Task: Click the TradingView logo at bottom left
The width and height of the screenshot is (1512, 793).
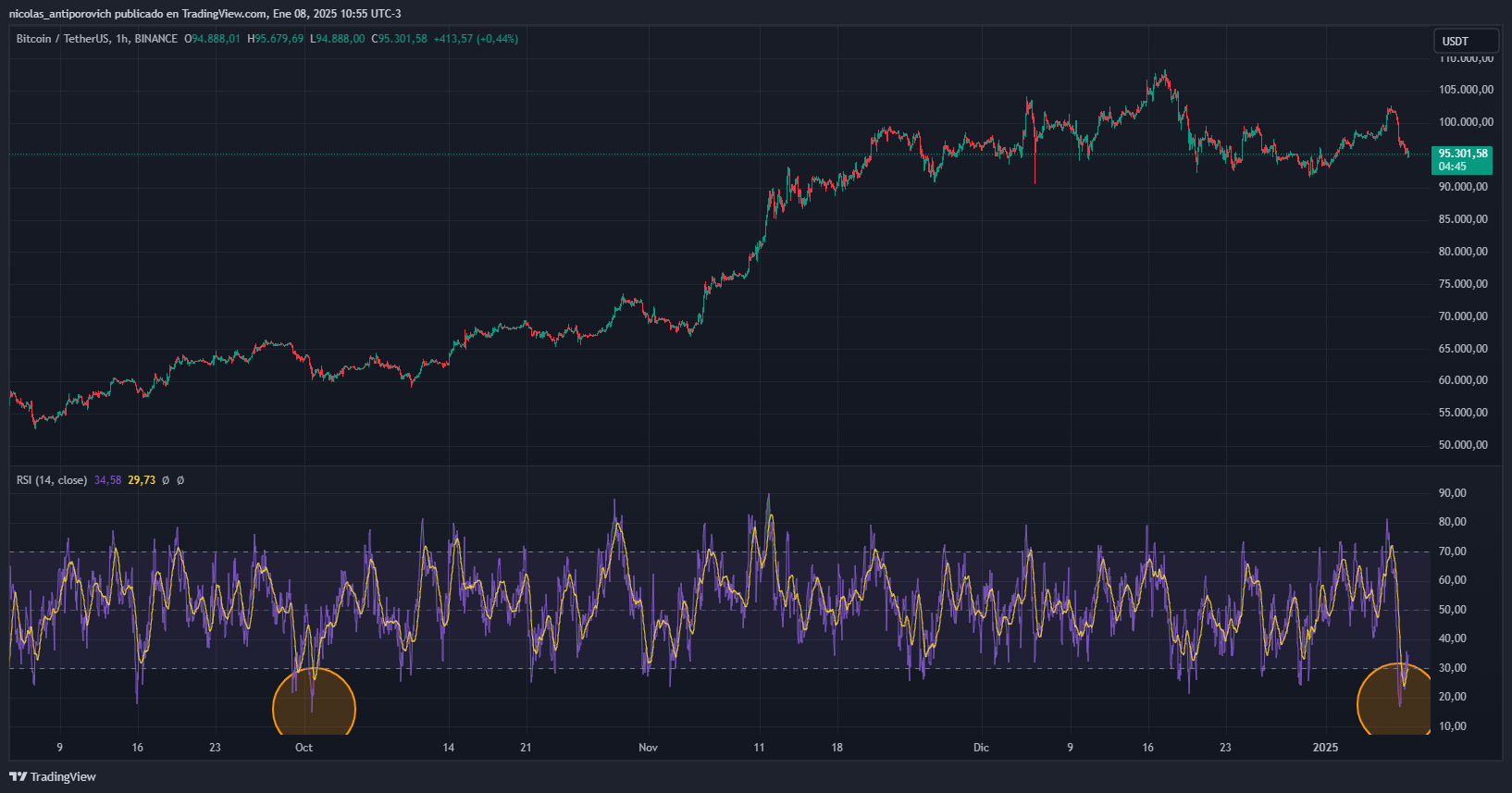Action: coord(53,776)
